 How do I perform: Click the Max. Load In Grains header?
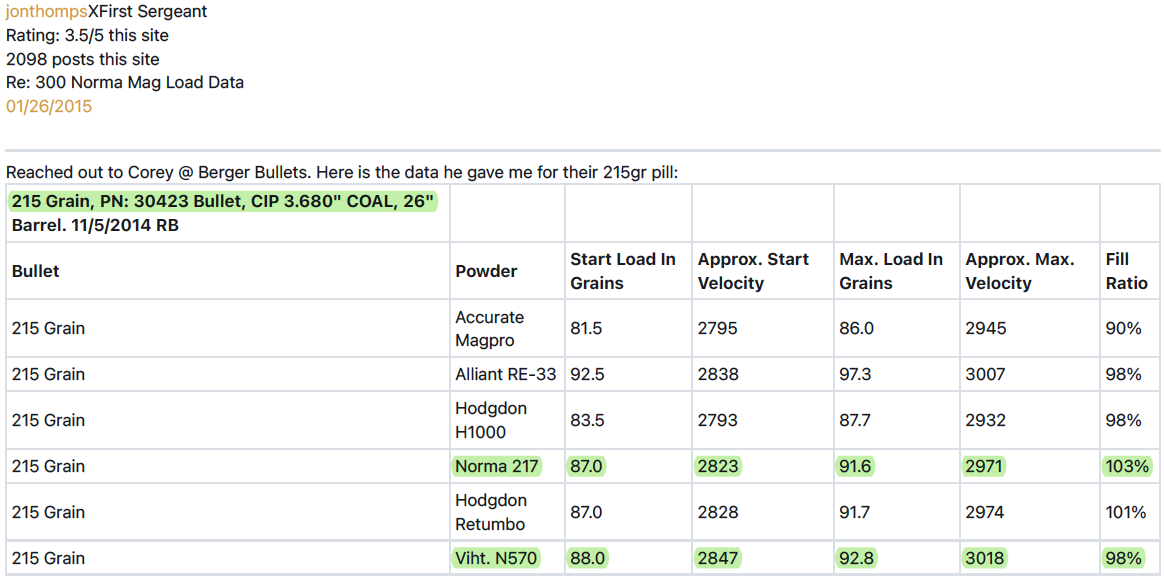tap(890, 271)
